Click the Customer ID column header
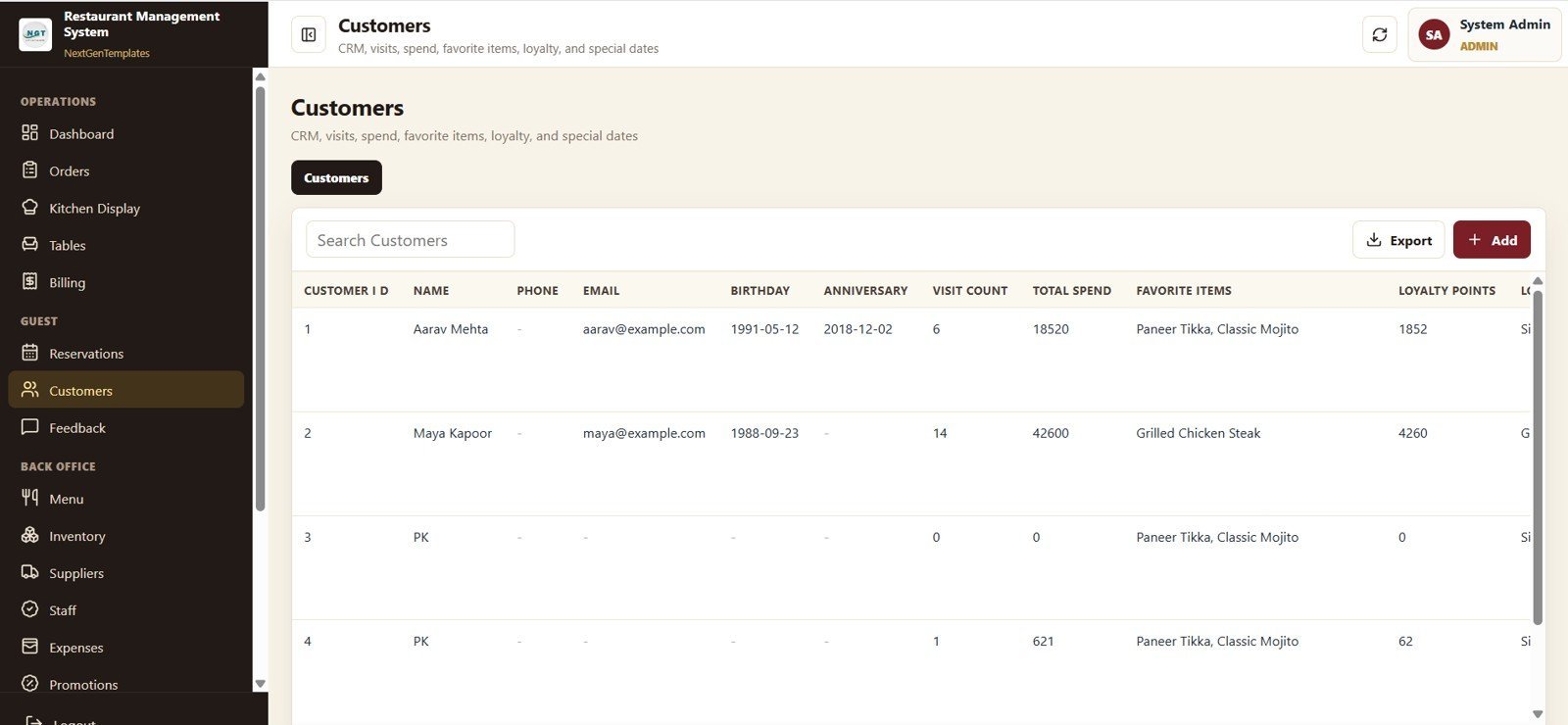Image resolution: width=1568 pixels, height=725 pixels. pyautogui.click(x=346, y=291)
